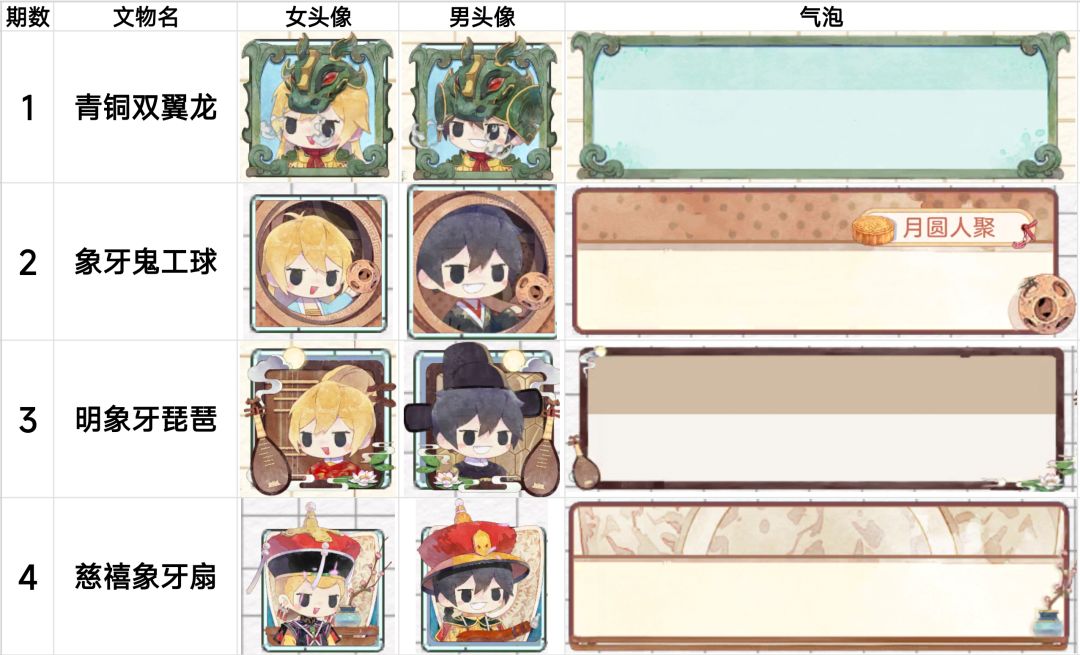Screen dimensions: 1080x655
Task: Pick the male ivory puzzle ball avatar
Action: [482, 261]
